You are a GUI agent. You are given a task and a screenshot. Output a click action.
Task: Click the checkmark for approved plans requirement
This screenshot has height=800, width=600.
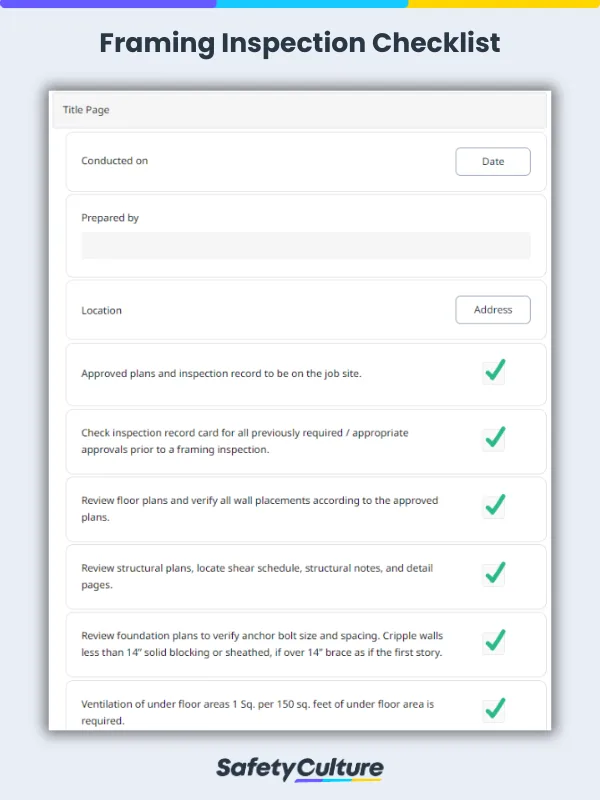pos(494,371)
